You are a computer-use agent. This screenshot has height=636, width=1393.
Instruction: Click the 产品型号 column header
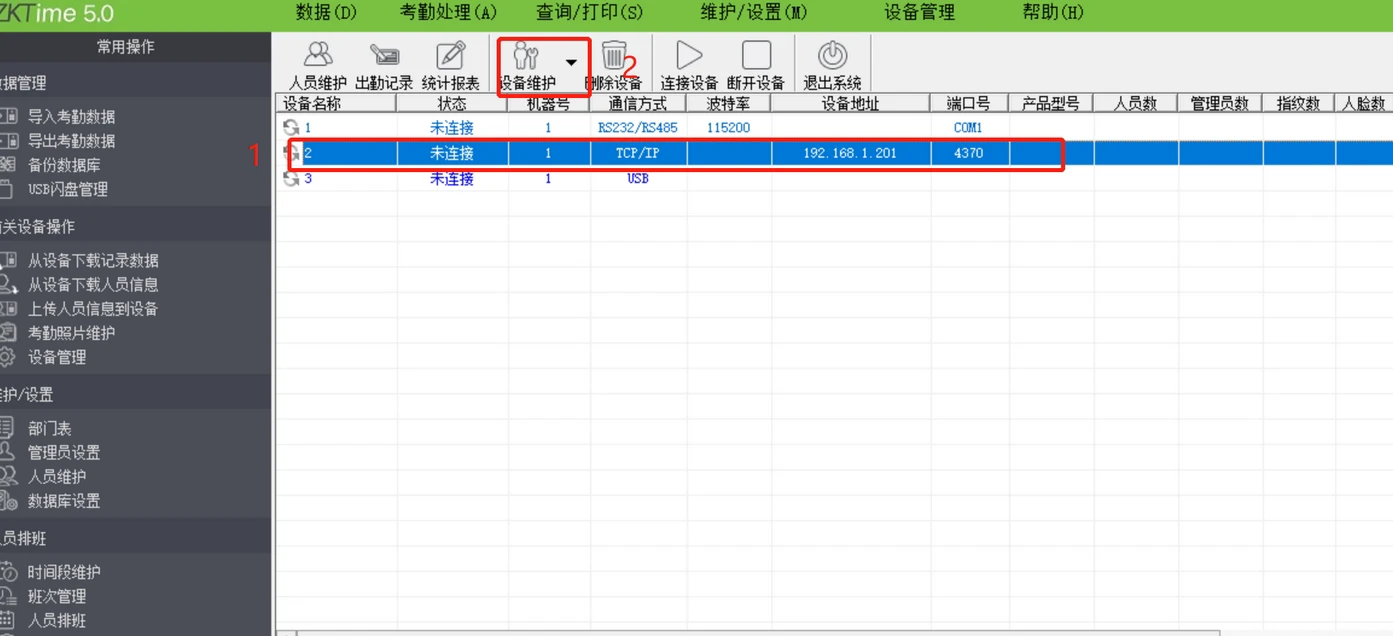point(1051,103)
